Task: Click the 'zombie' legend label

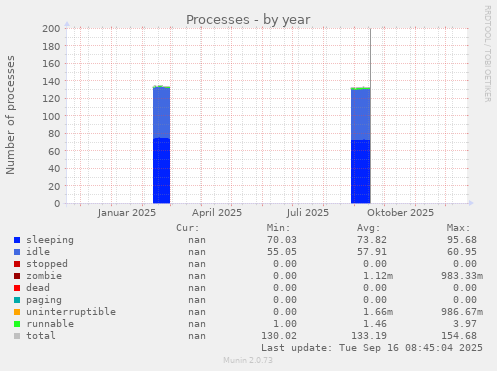Action: [x=44, y=276]
